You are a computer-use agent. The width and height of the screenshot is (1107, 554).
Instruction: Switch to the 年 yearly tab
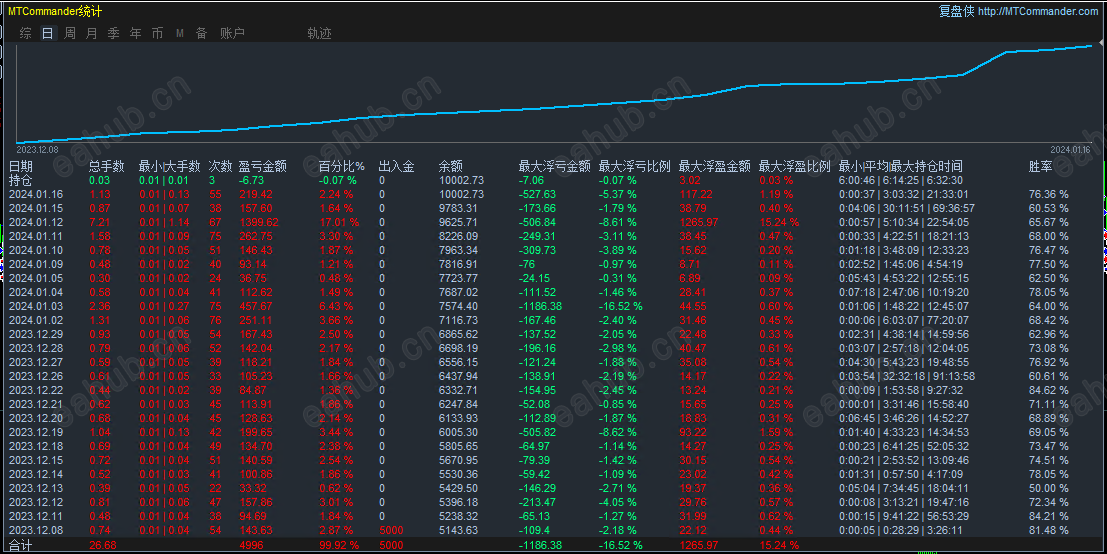pyautogui.click(x=136, y=33)
